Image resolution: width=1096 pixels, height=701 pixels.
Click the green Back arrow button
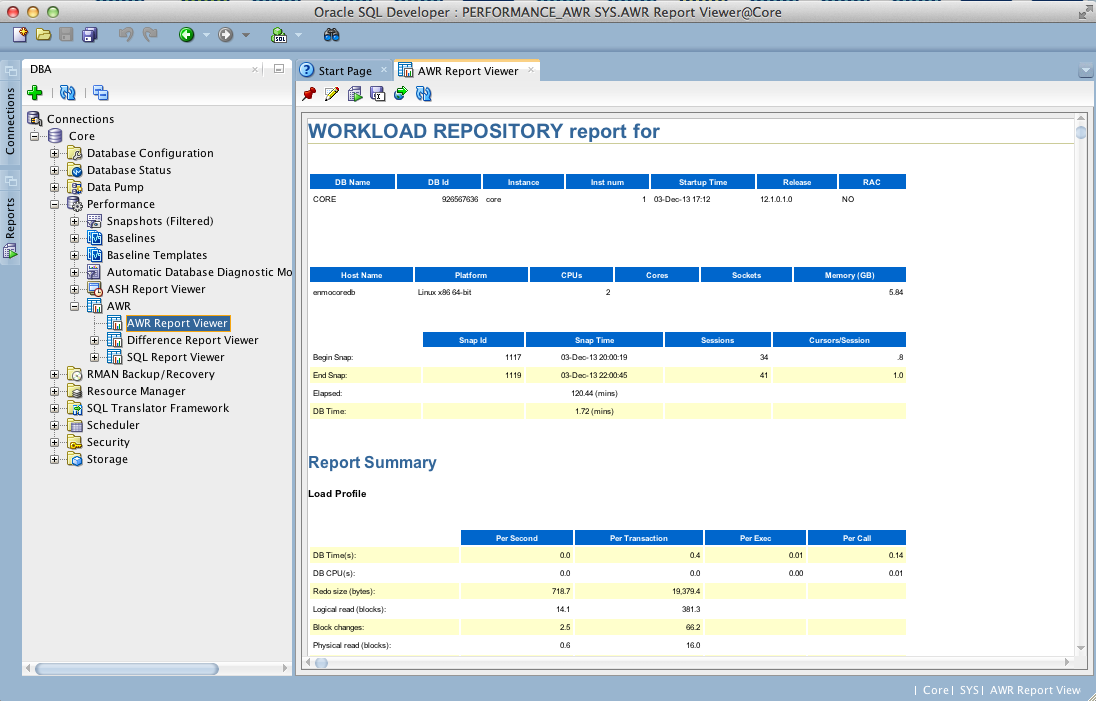click(186, 34)
